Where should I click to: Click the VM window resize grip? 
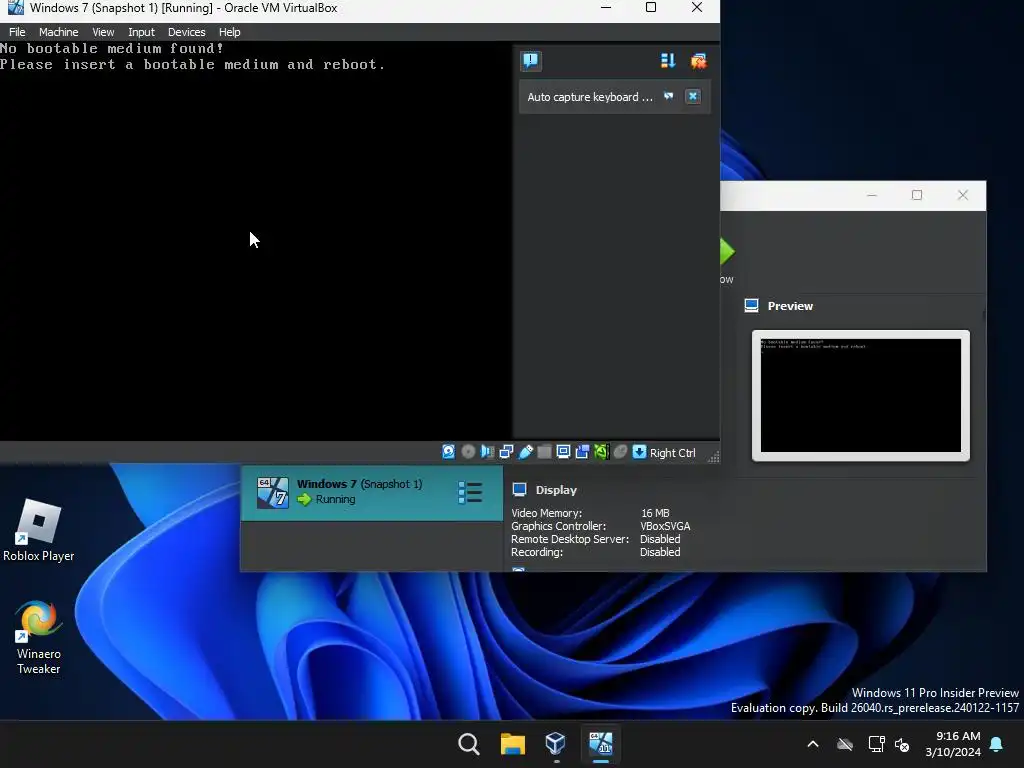click(714, 456)
